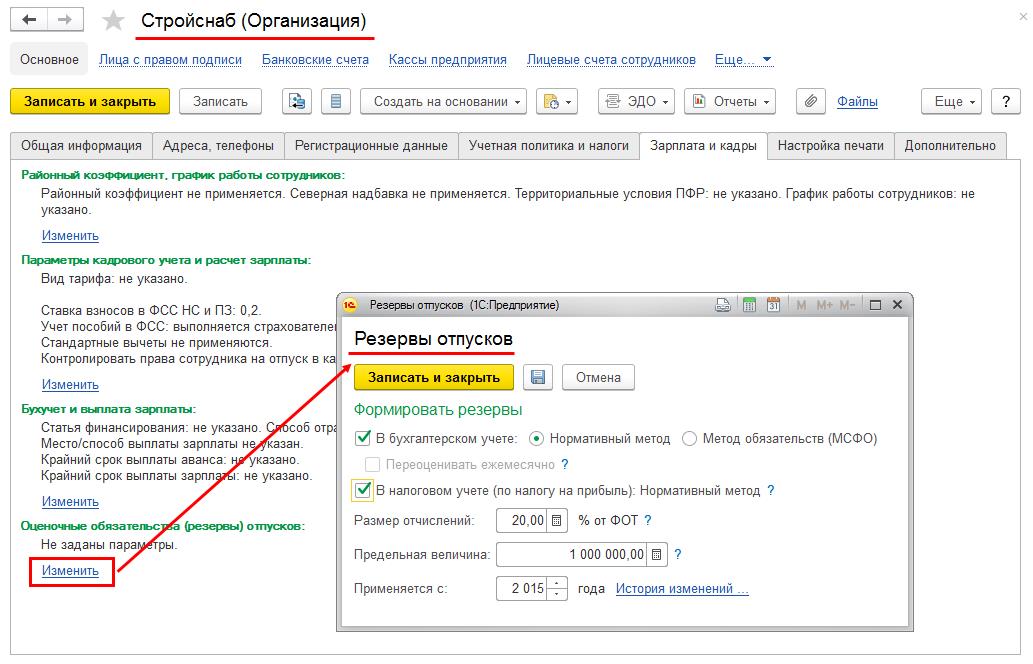Switch to Дополнительно tab
The width and height of the screenshot is (1033, 664).
click(950, 146)
